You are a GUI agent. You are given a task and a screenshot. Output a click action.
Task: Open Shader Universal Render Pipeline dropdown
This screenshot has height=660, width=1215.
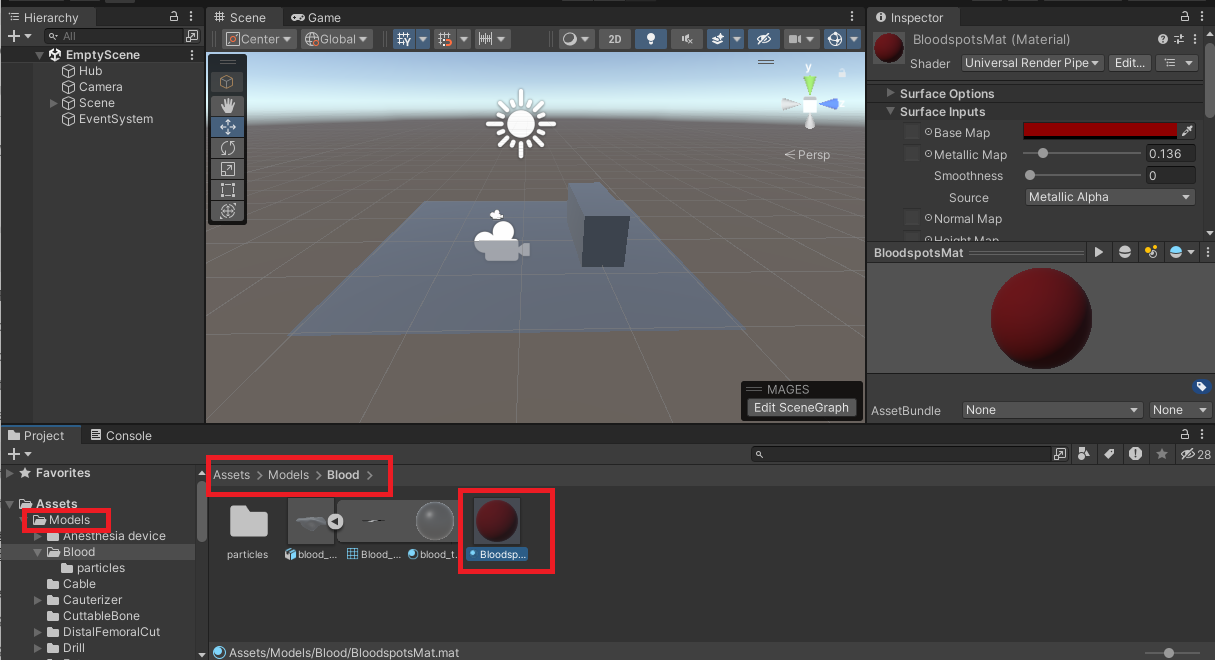pos(1033,63)
